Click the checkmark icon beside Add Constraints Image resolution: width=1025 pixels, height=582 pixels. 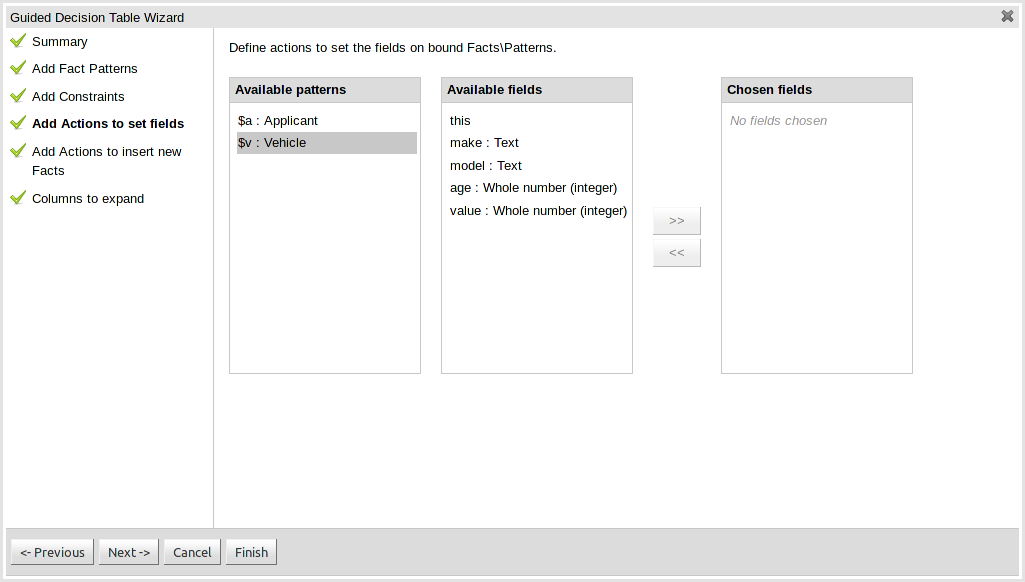pos(17,96)
